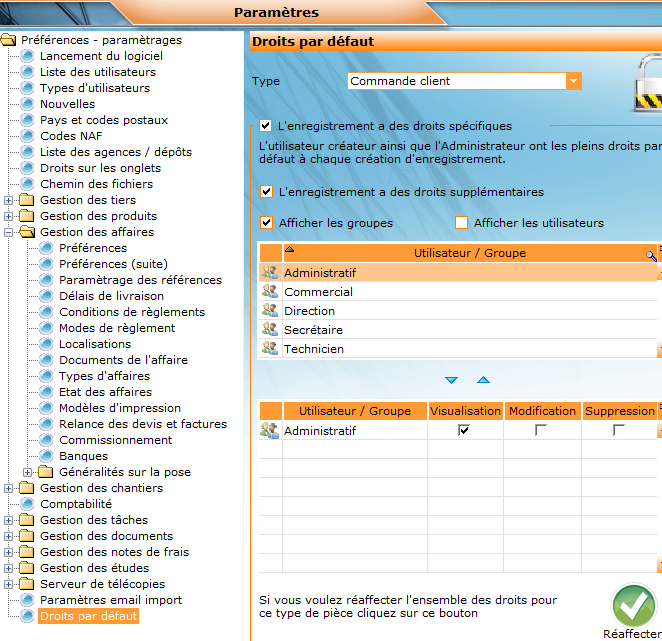Click the group icon beside Technicien
Screen dimensions: 662x641
tap(270, 348)
